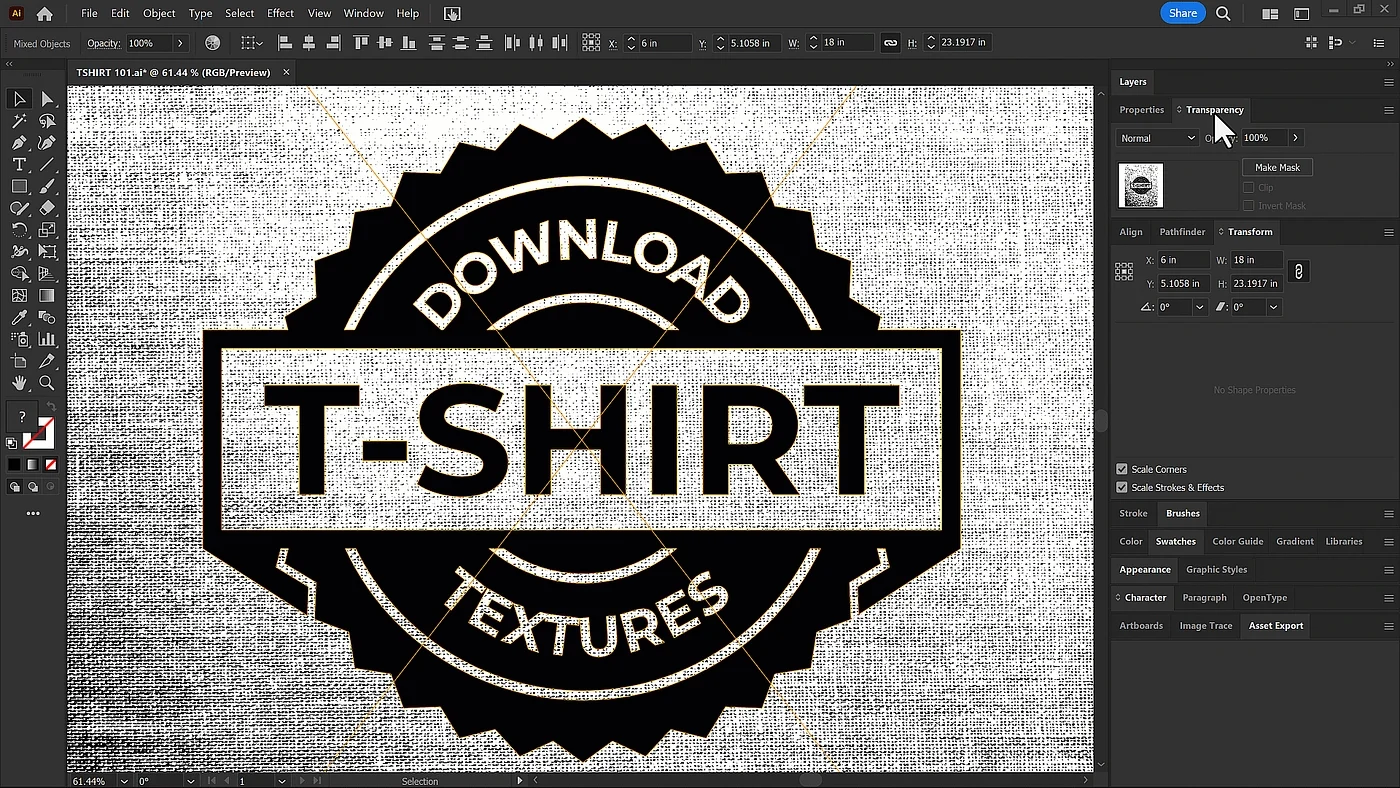Viewport: 1400px width, 788px height.
Task: Click the Fill color swatch in toolbar
Action: [x=22, y=417]
